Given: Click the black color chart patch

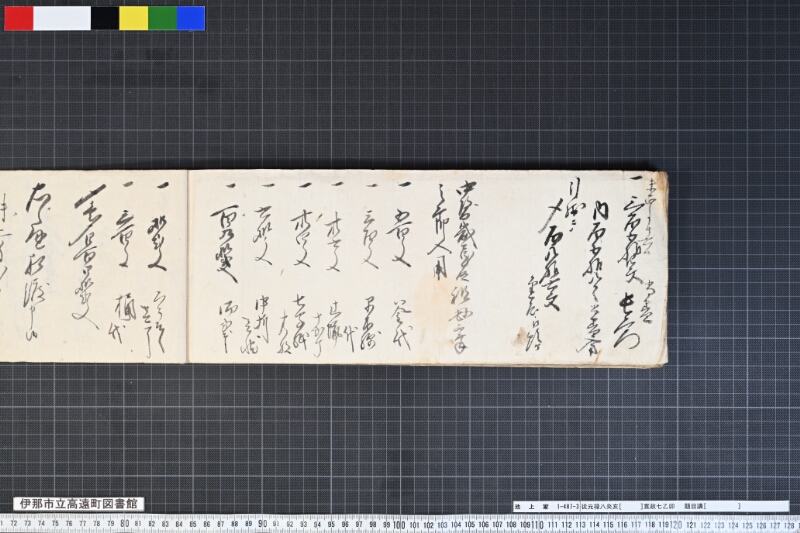Looking at the screenshot, I should coord(105,18).
